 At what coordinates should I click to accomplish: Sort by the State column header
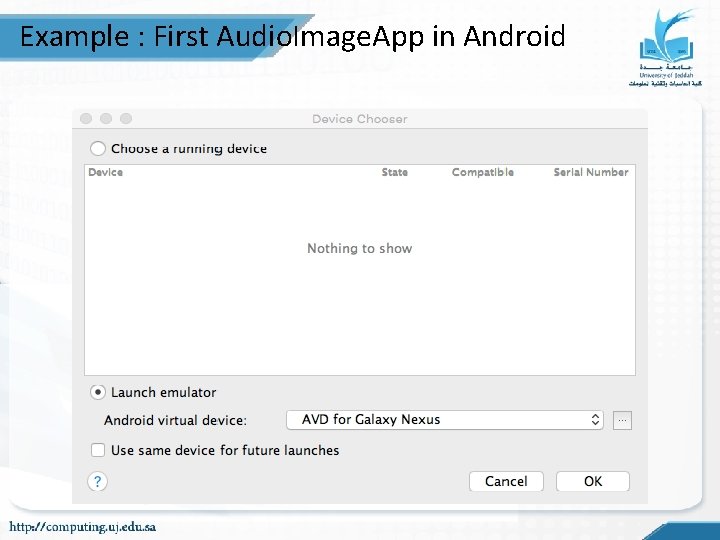pyautogui.click(x=394, y=172)
